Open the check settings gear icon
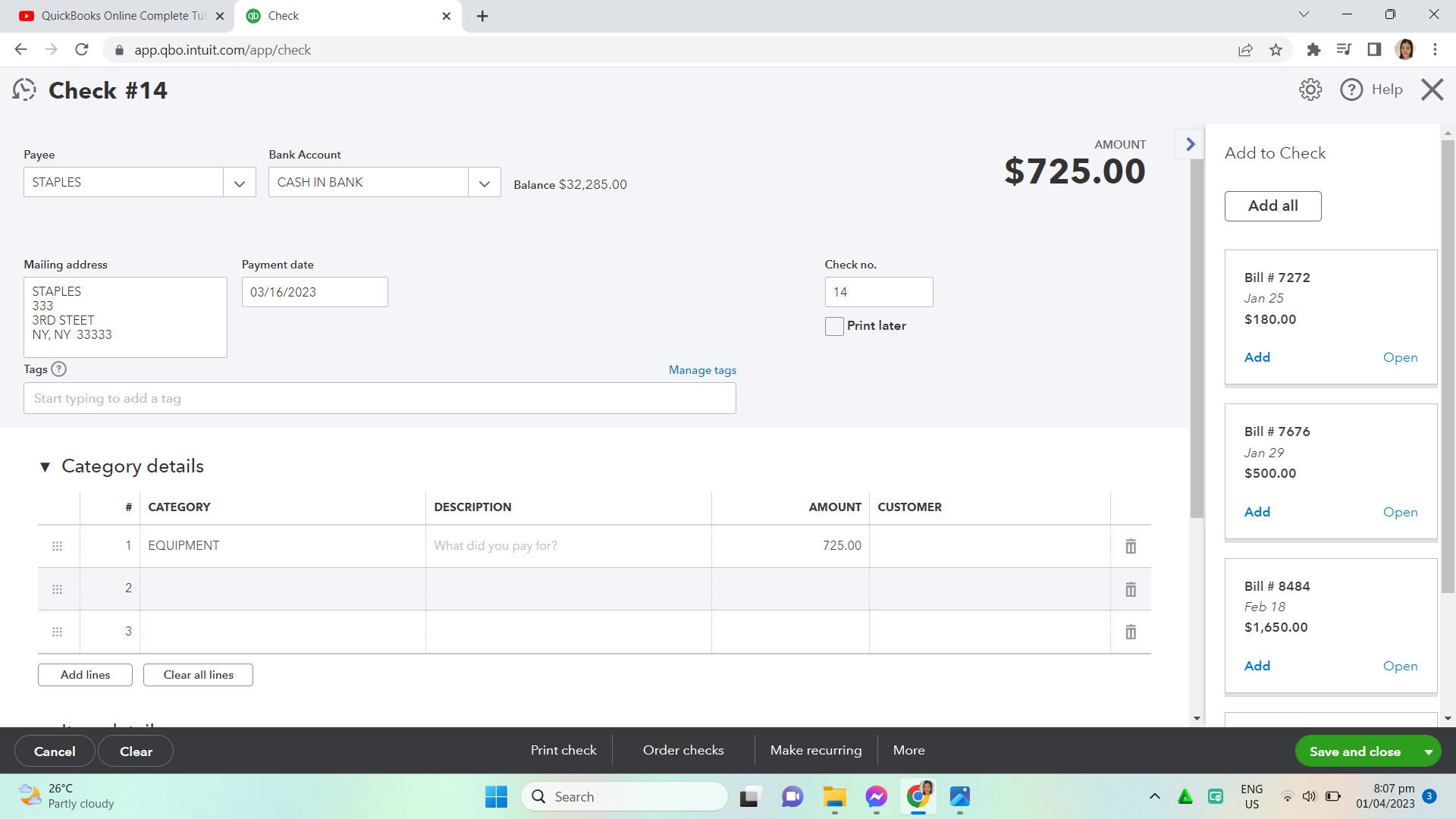Screen dimensions: 1456x819 click(1310, 89)
